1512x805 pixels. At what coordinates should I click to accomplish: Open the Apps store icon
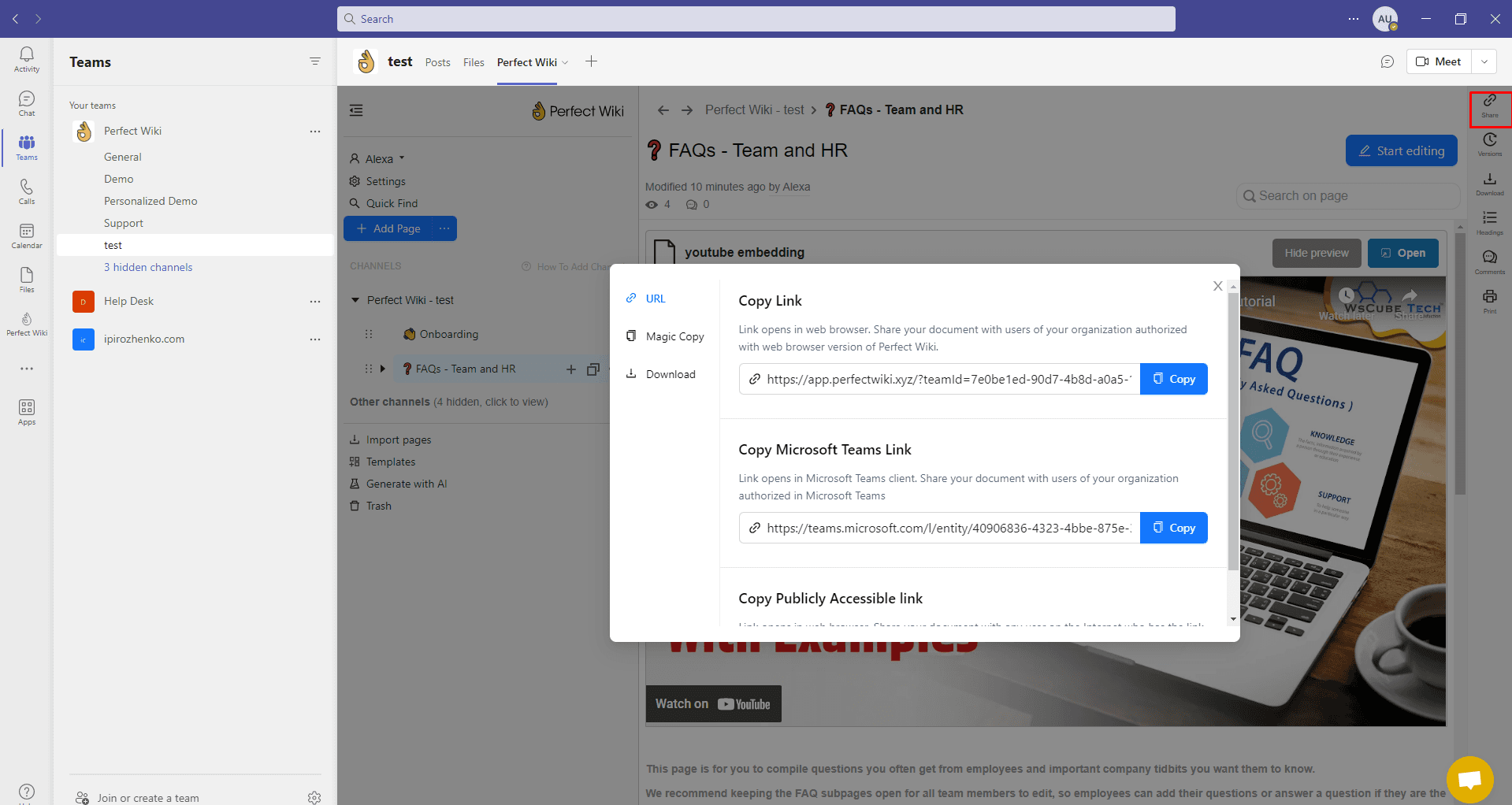point(27,412)
